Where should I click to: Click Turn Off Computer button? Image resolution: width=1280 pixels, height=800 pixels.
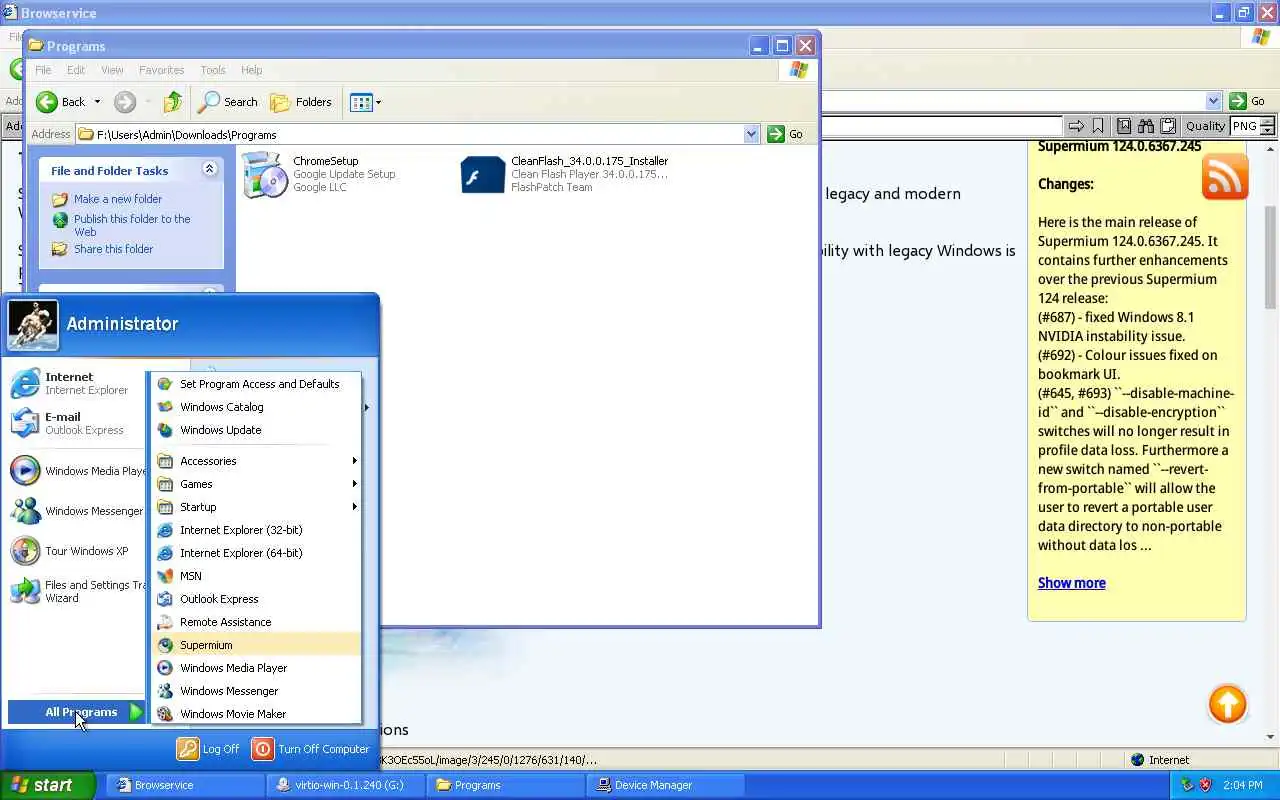[311, 749]
